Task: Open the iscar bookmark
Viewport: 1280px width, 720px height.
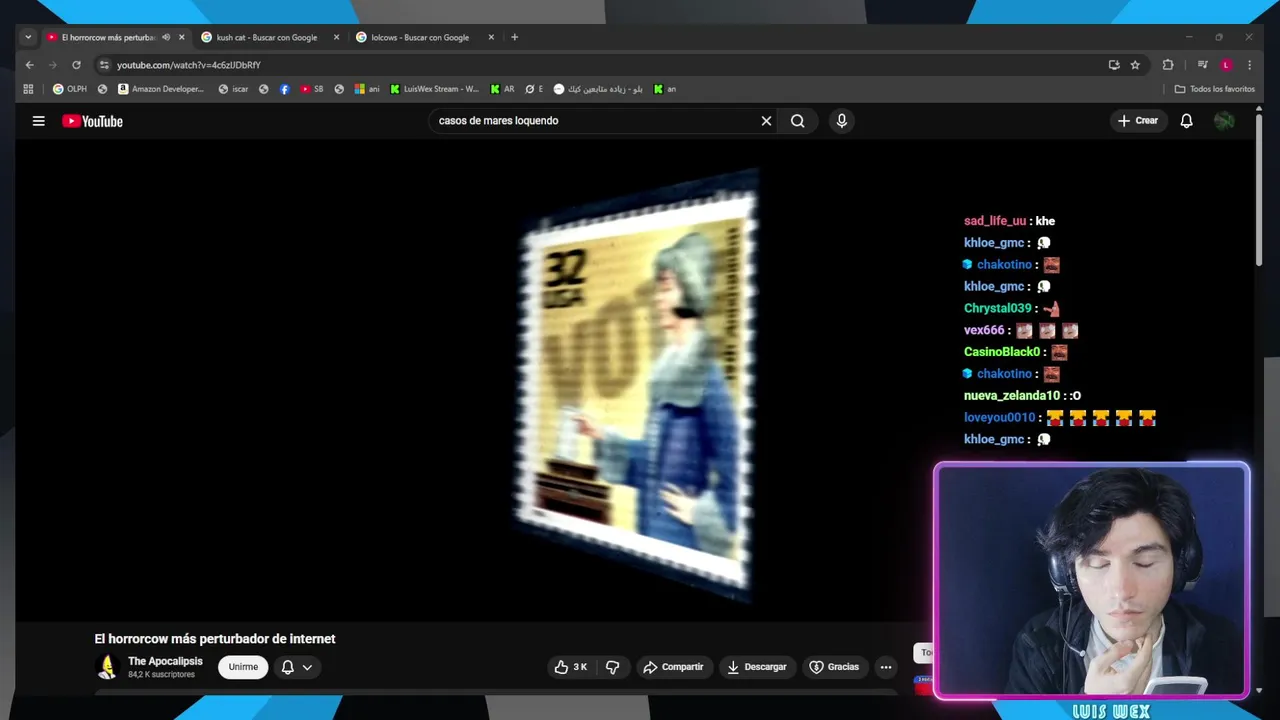Action: [233, 89]
